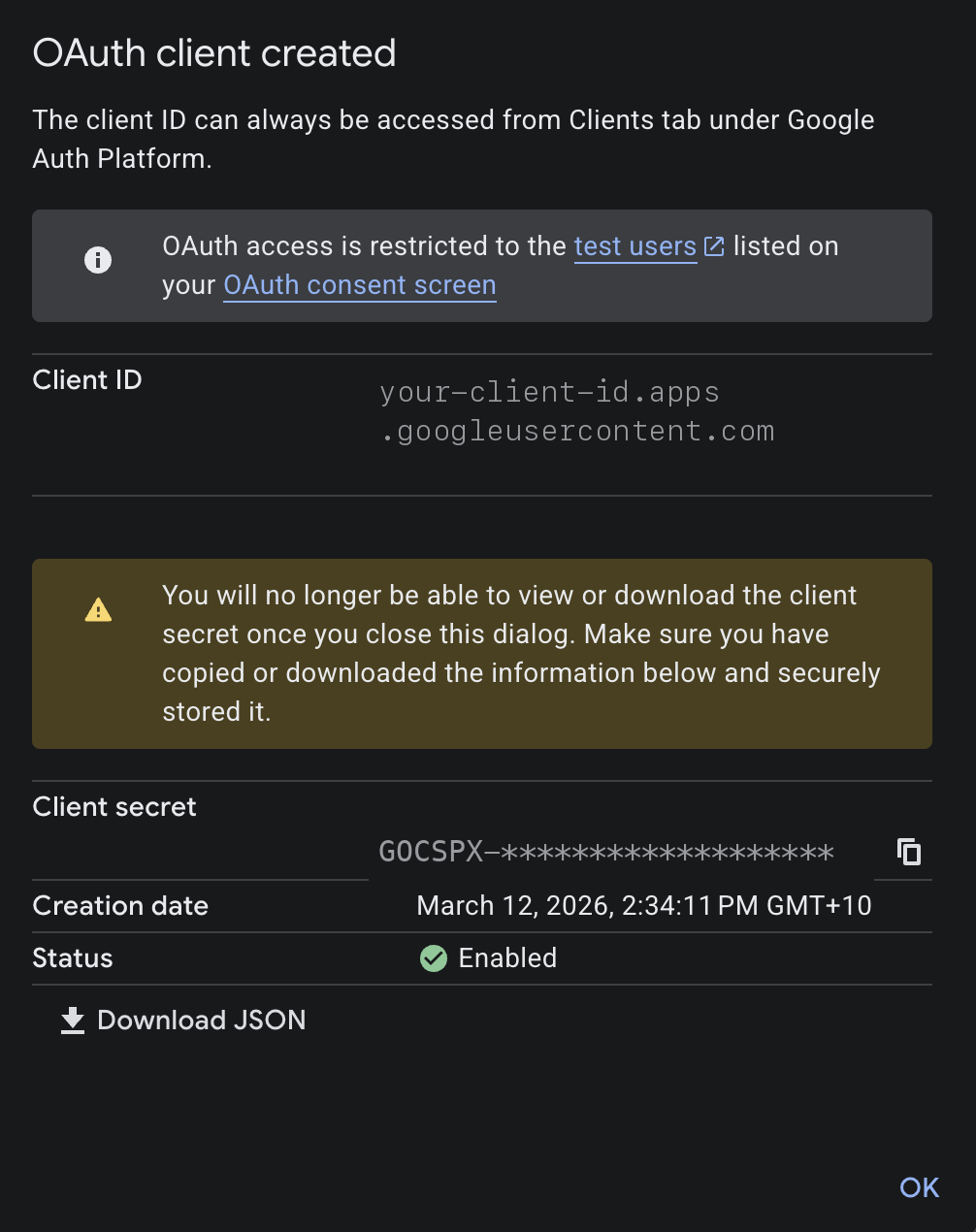Open the OAuth consent screen link

[359, 285]
